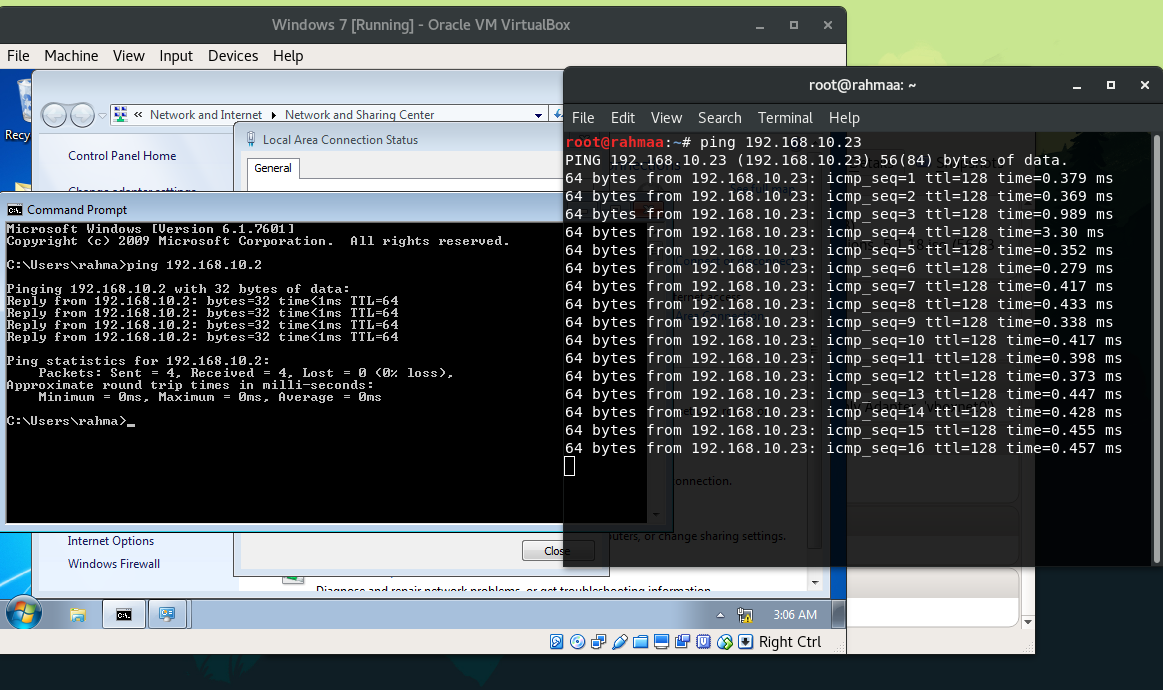
Task: Open the VirtualBox View menu
Action: 128,56
